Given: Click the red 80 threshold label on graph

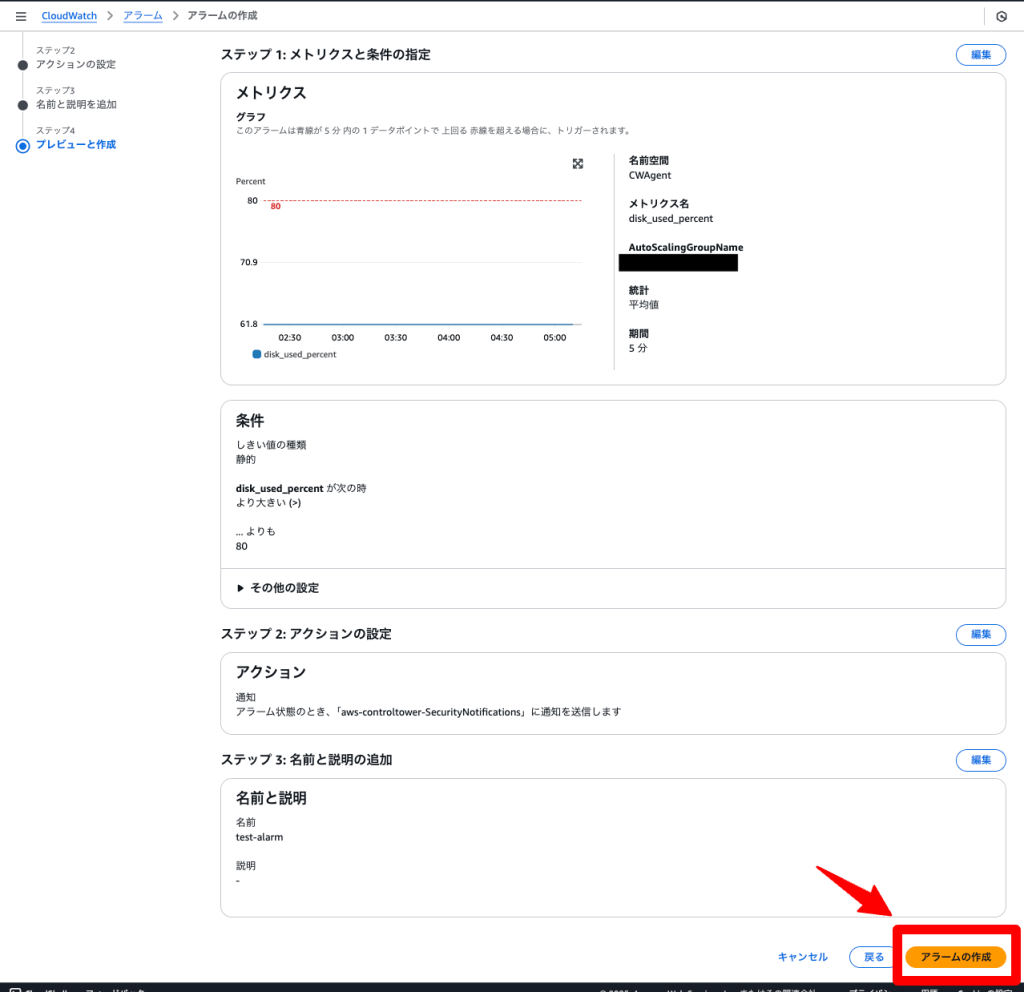Looking at the screenshot, I should [x=275, y=207].
